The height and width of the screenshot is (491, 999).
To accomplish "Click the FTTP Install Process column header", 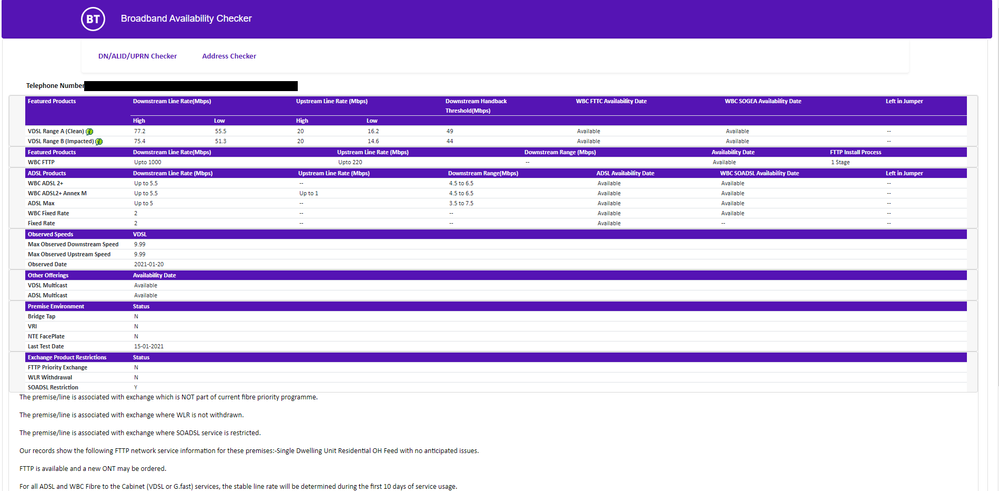I will pyautogui.click(x=858, y=152).
